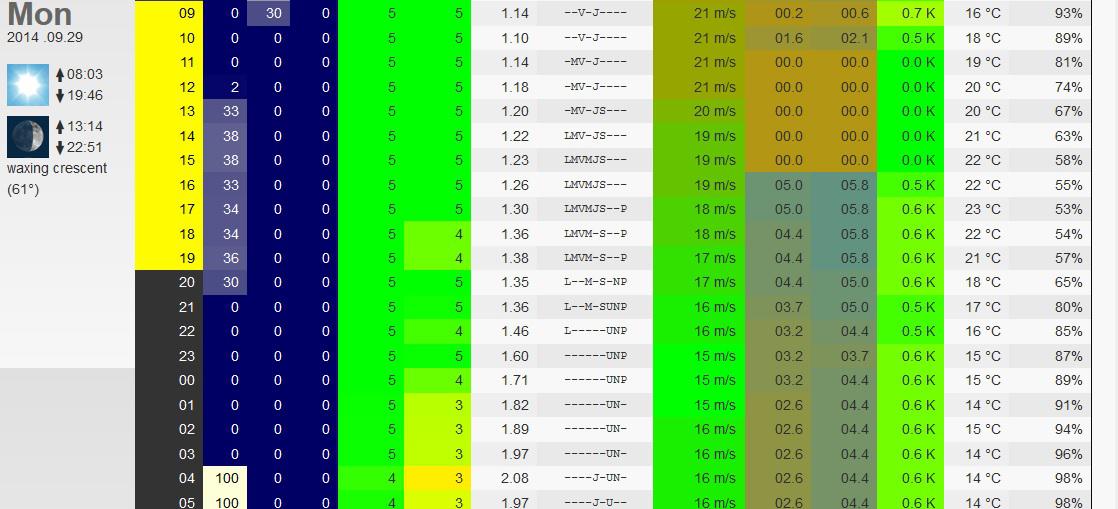Click the '100' cloud cell at hour 04
Image resolution: width=1118 pixels, height=509 pixels.
pyautogui.click(x=226, y=478)
